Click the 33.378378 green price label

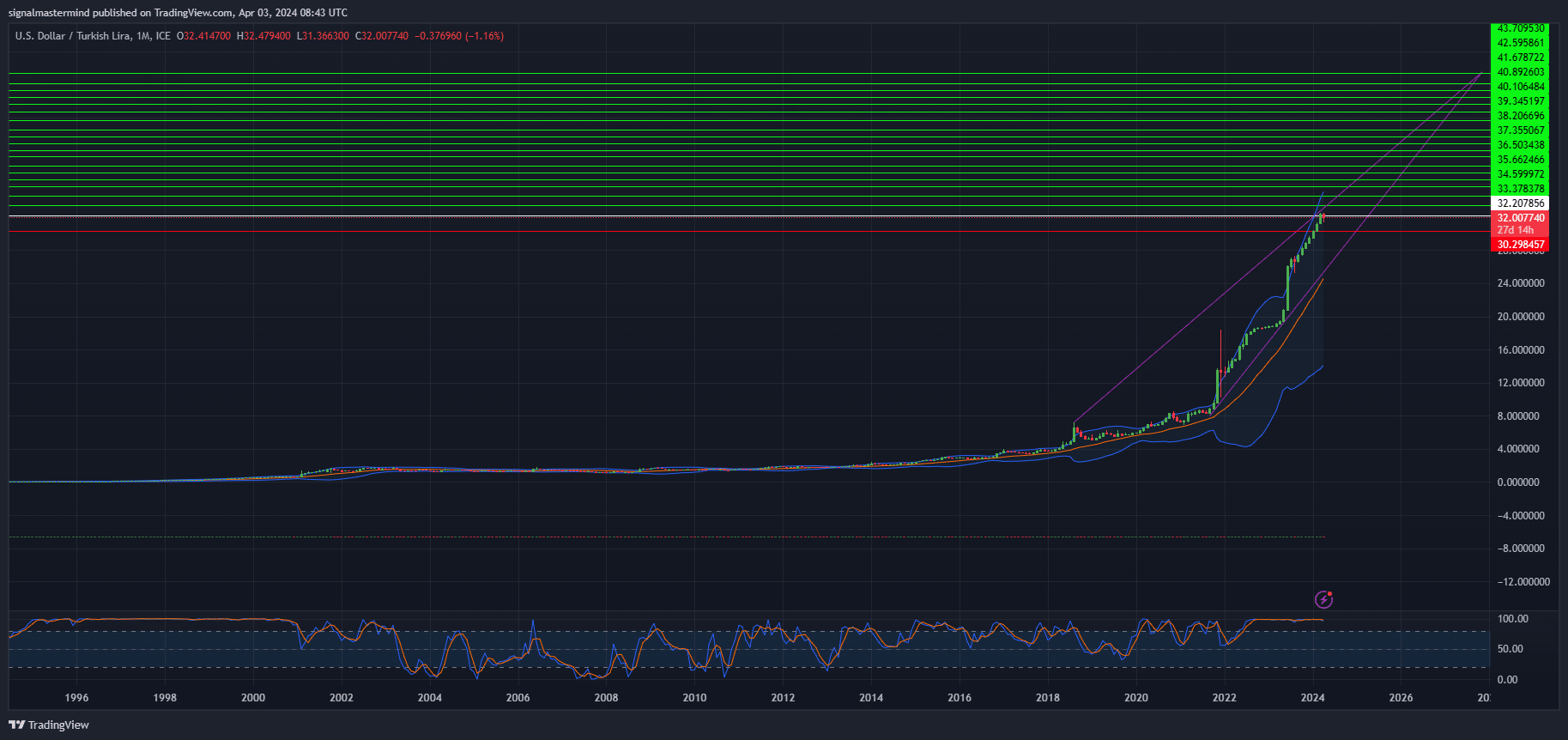[x=1521, y=189]
